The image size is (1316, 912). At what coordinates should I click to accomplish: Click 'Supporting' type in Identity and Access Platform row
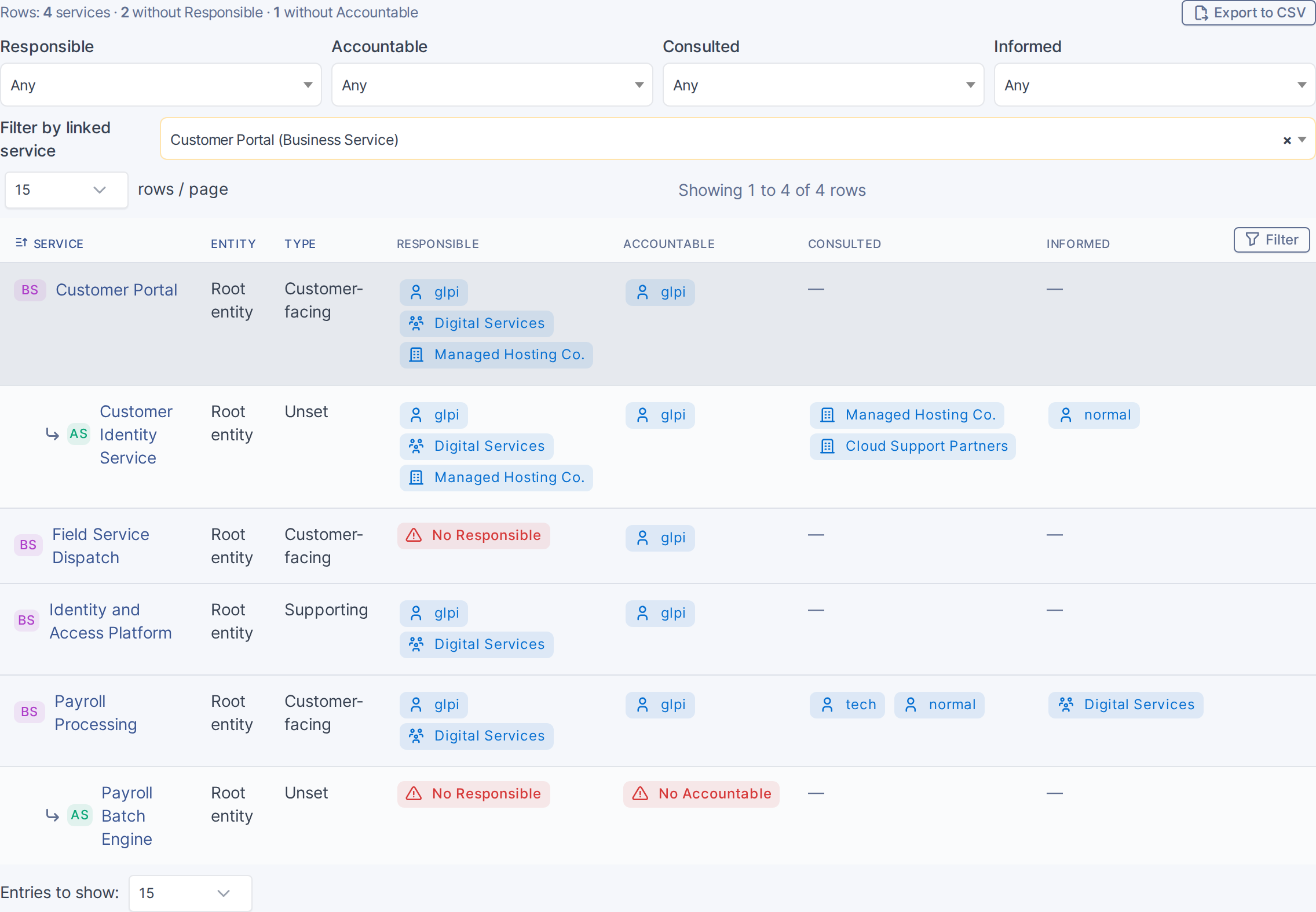click(x=326, y=610)
